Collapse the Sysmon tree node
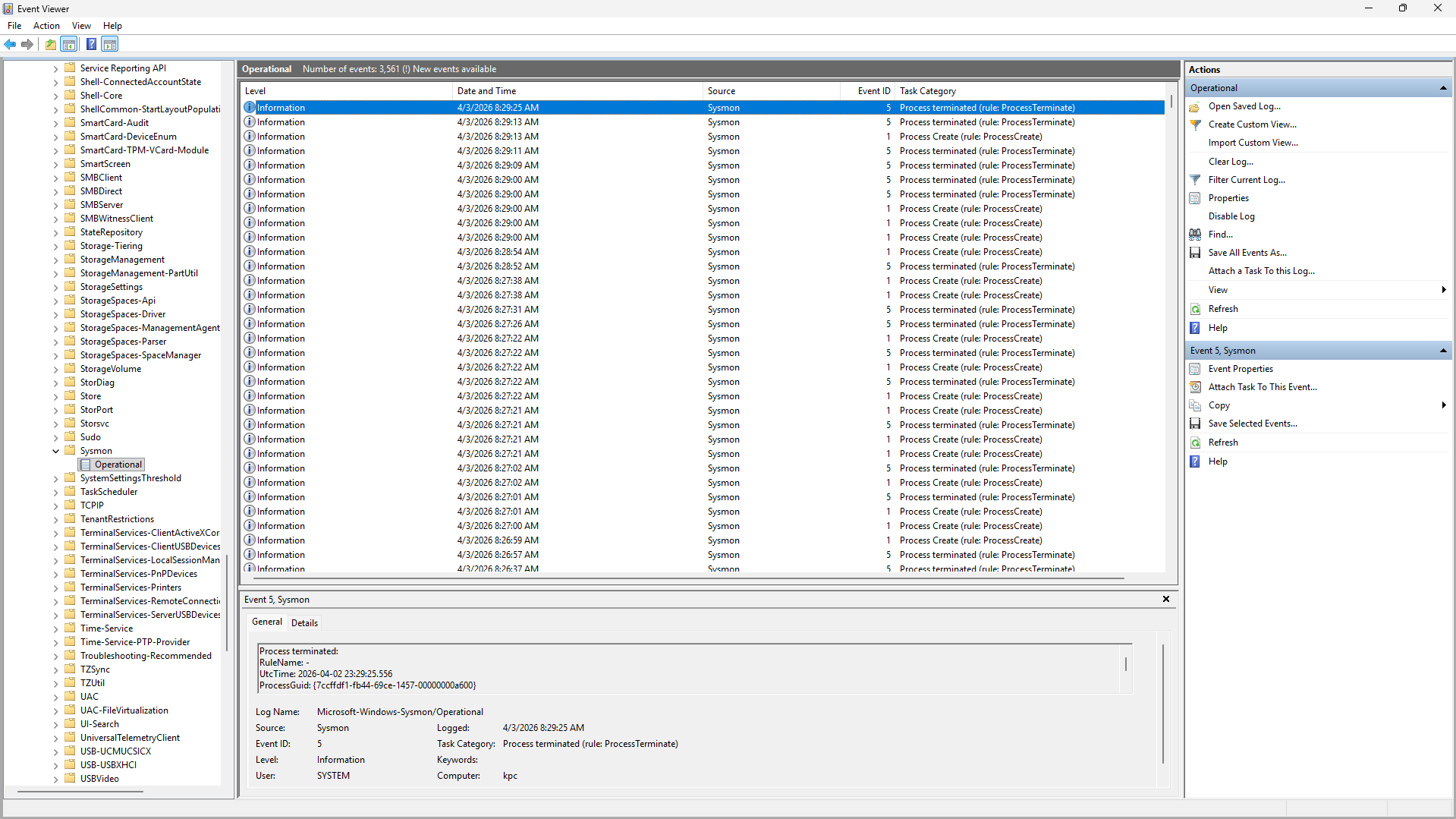This screenshot has height=819, width=1456. pyautogui.click(x=55, y=451)
